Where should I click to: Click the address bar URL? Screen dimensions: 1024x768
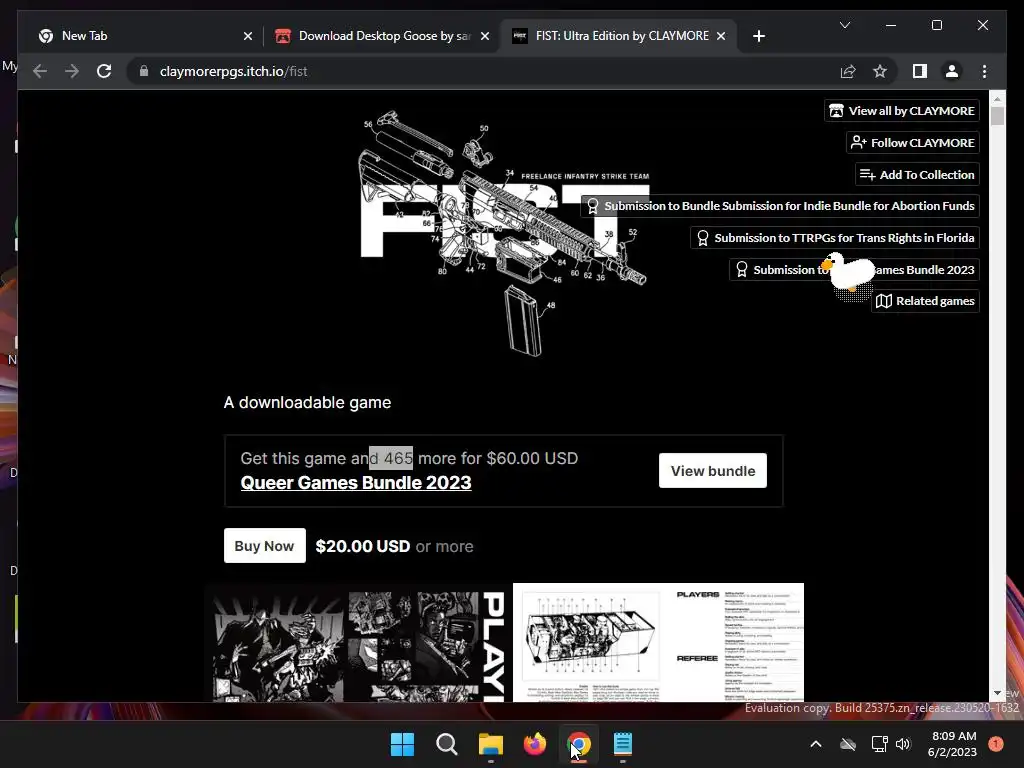[233, 71]
